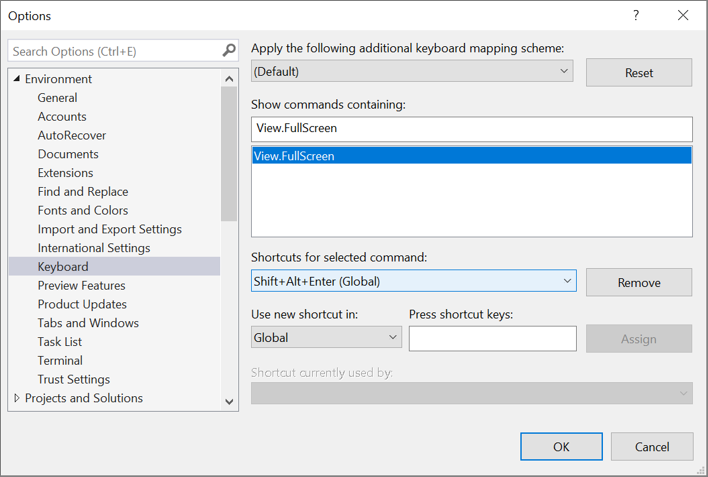
Task: Select Trust Settings page
Action: pyautogui.click(x=74, y=379)
